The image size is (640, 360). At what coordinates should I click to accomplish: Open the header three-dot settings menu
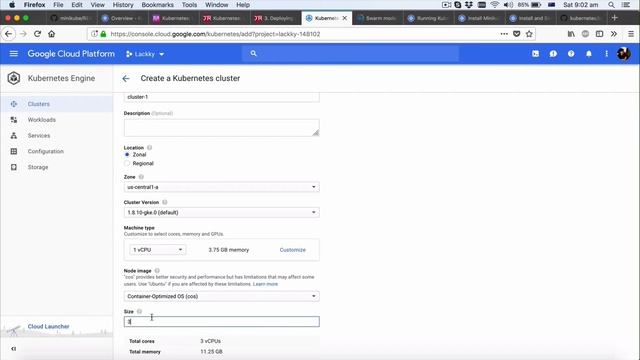[x=607, y=53]
